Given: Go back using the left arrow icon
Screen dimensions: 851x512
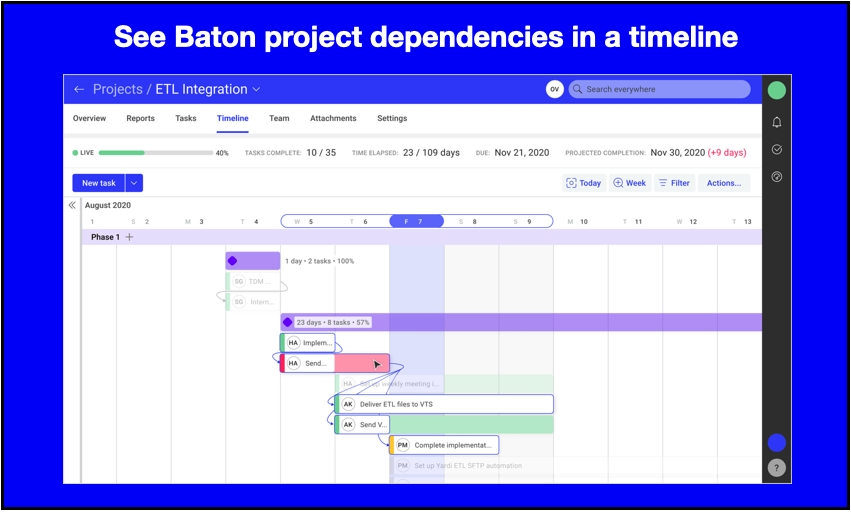Looking at the screenshot, I should [79, 89].
